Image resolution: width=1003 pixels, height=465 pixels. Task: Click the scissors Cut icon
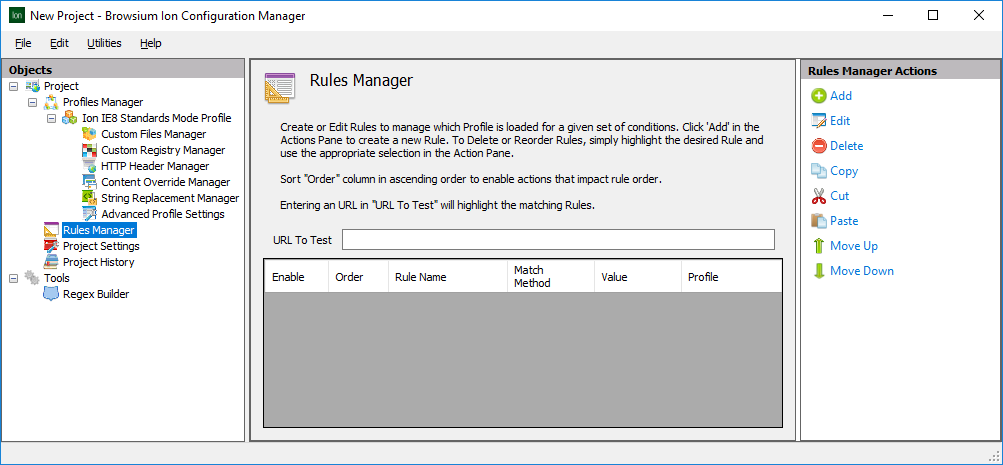coord(818,196)
